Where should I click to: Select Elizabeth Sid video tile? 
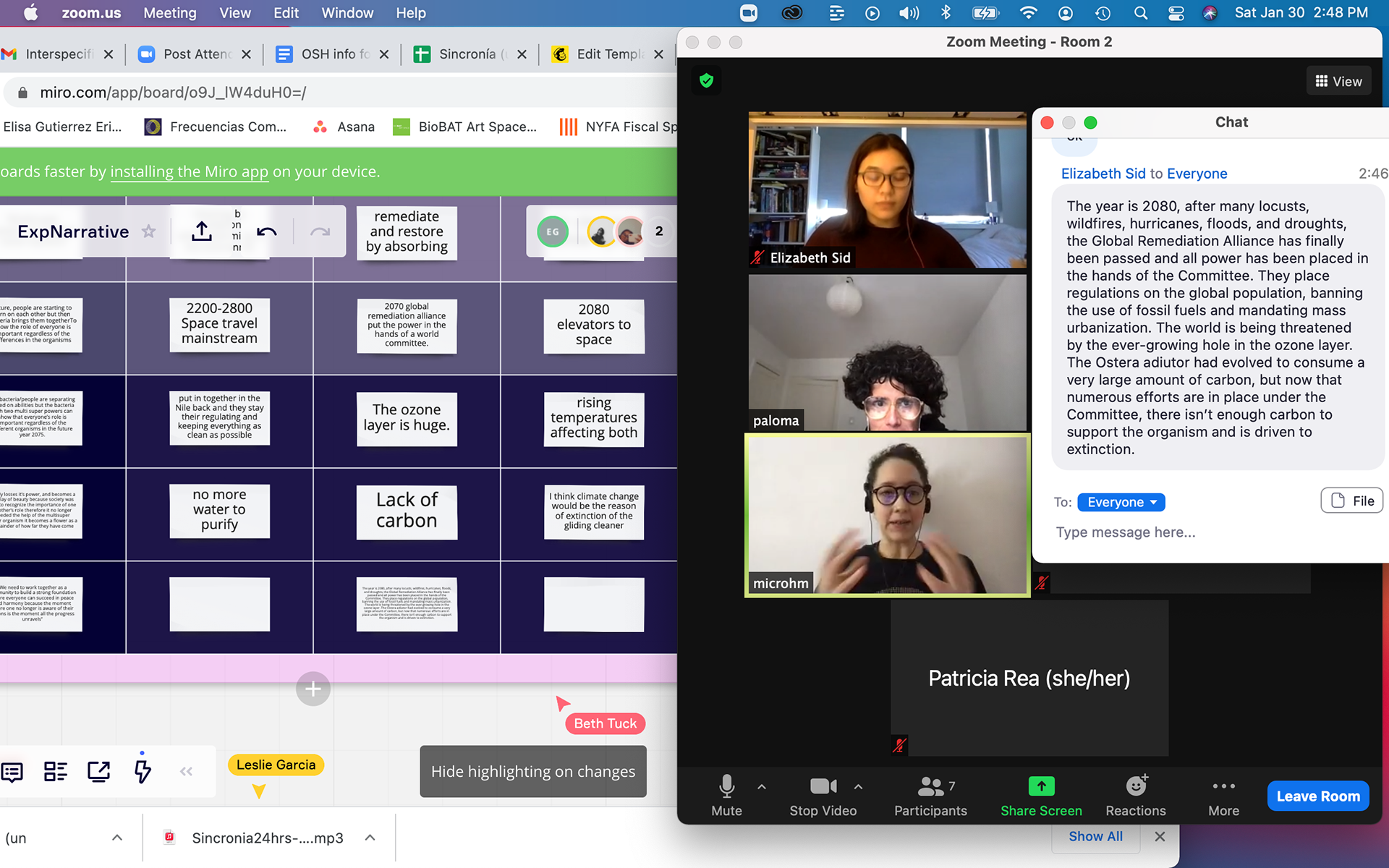(x=887, y=190)
